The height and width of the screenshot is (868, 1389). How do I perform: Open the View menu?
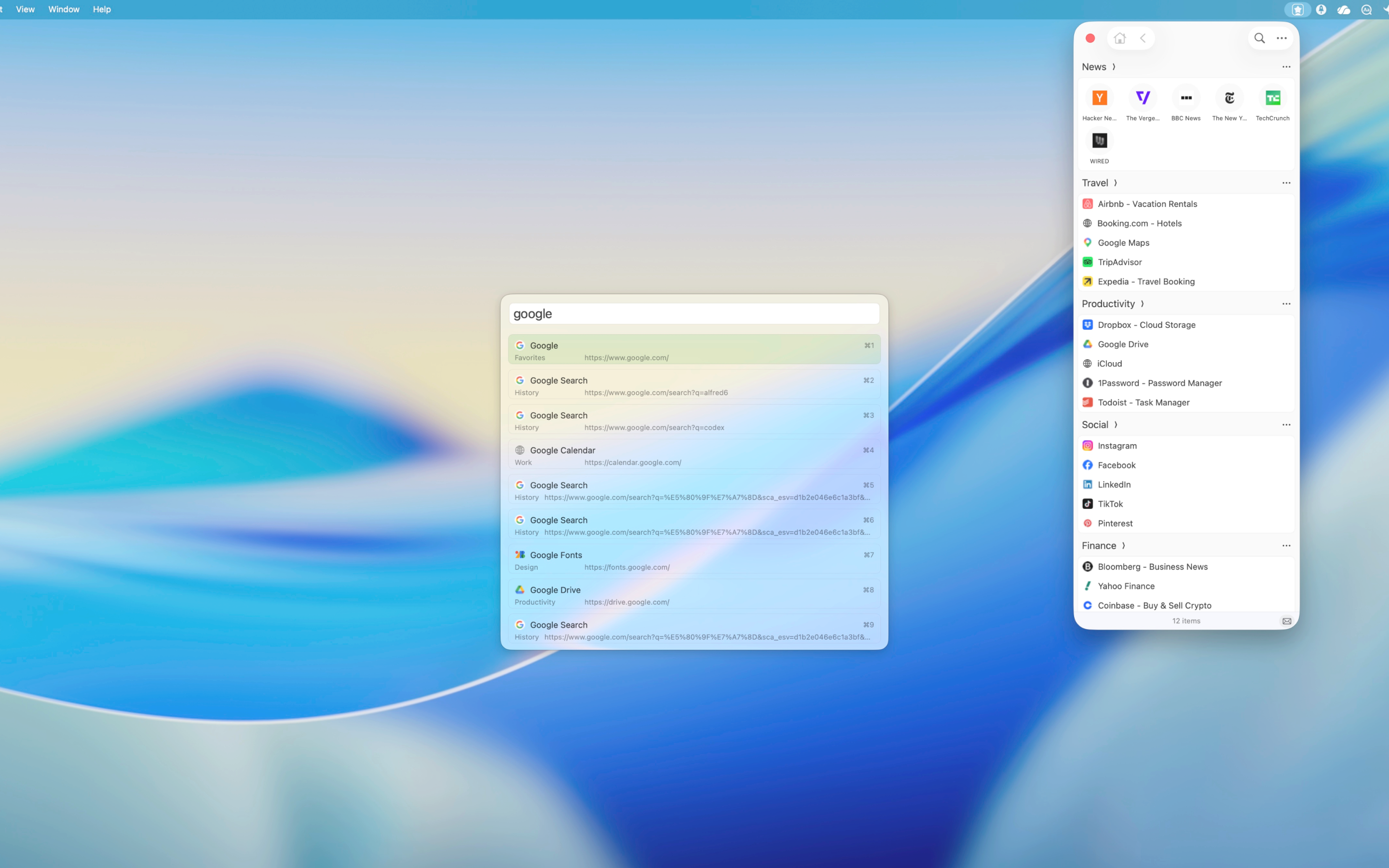tap(25, 10)
